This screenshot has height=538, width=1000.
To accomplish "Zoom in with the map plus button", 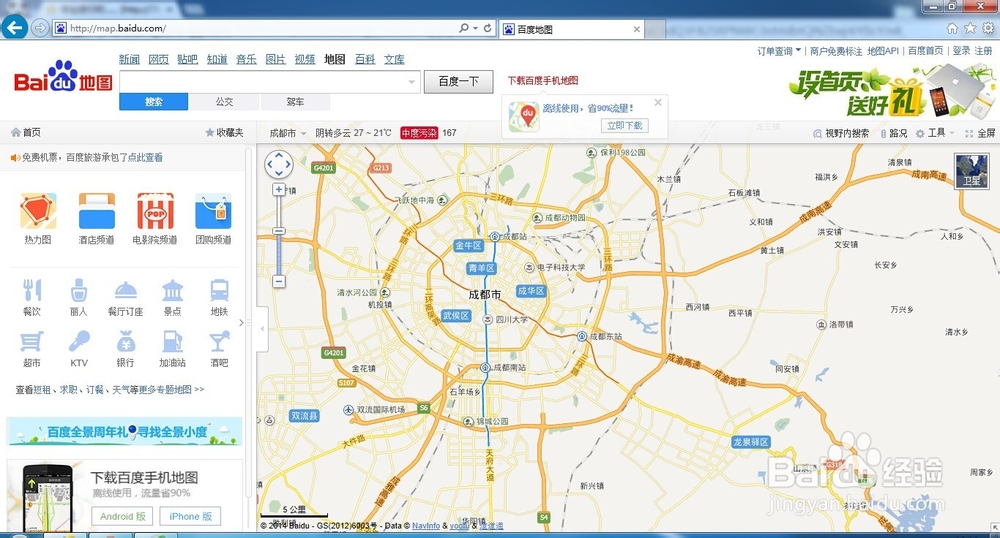I will pos(279,189).
